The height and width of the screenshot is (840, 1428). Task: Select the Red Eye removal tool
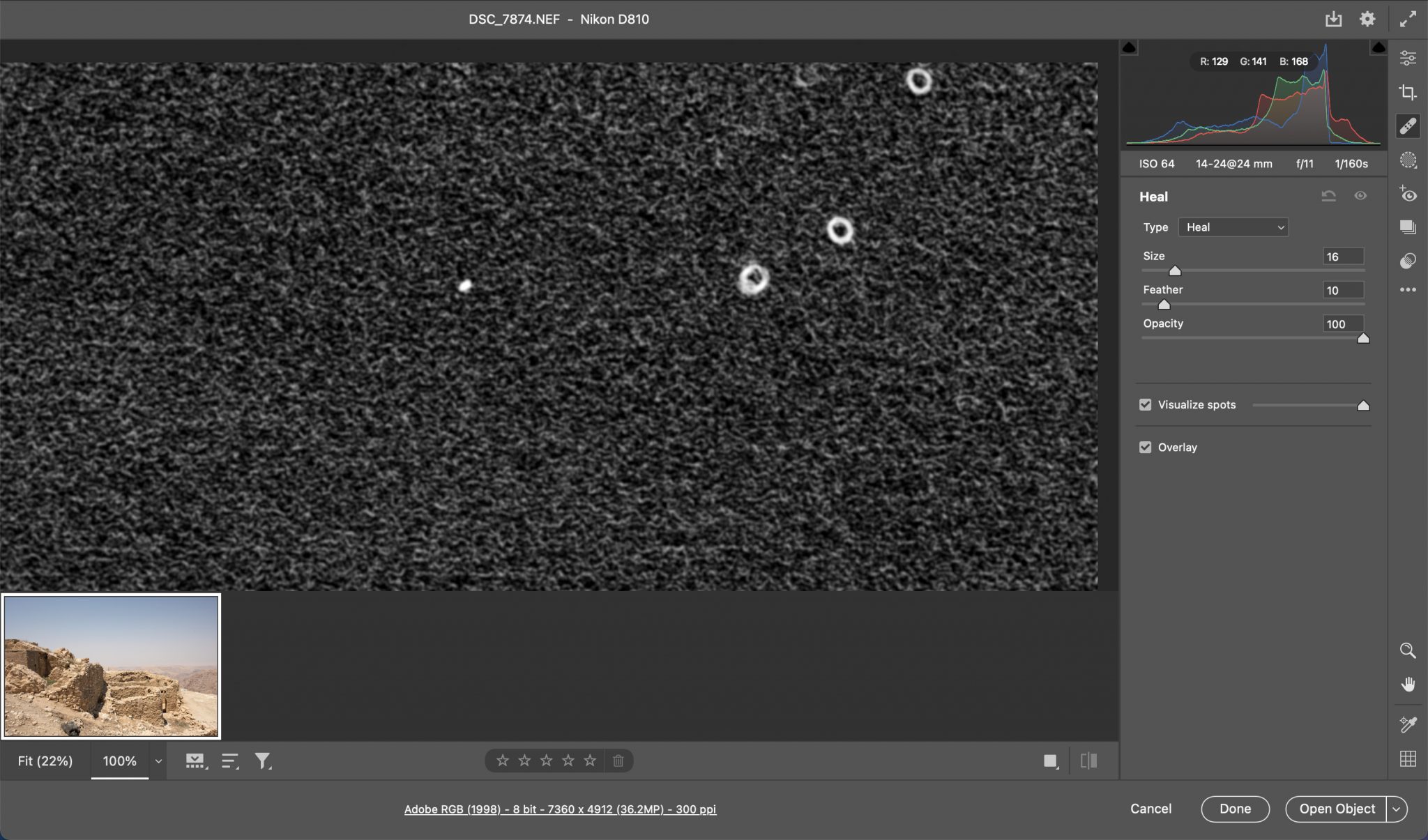coord(1409,194)
